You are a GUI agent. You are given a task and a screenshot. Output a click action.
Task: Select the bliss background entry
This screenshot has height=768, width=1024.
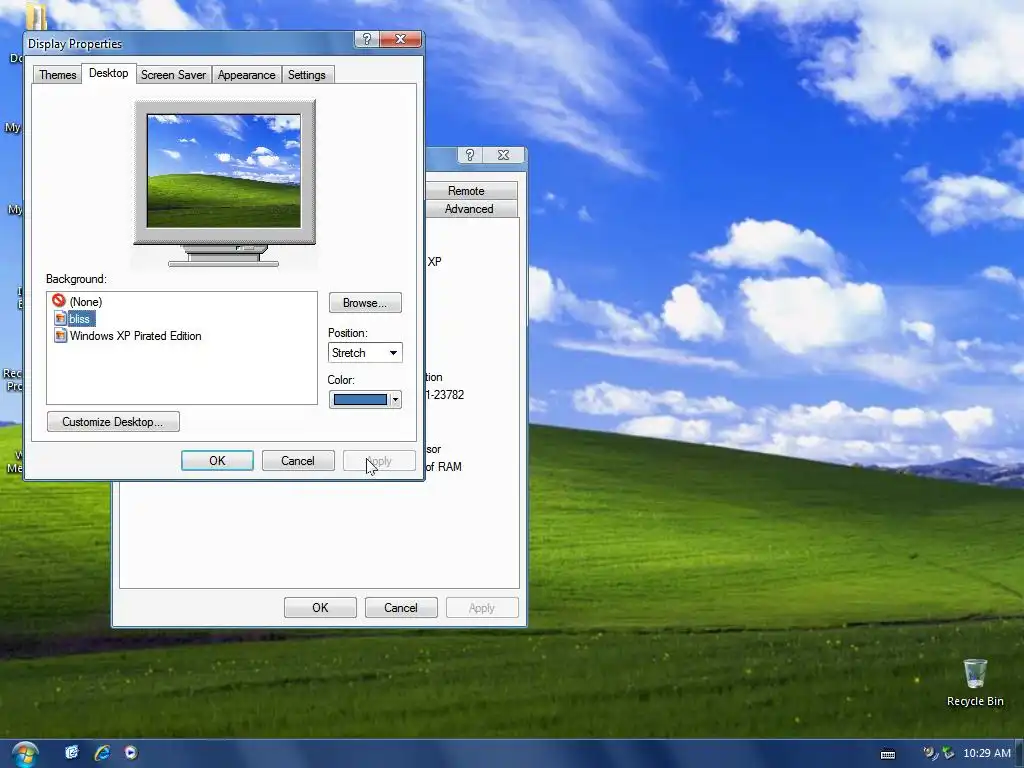(79, 319)
